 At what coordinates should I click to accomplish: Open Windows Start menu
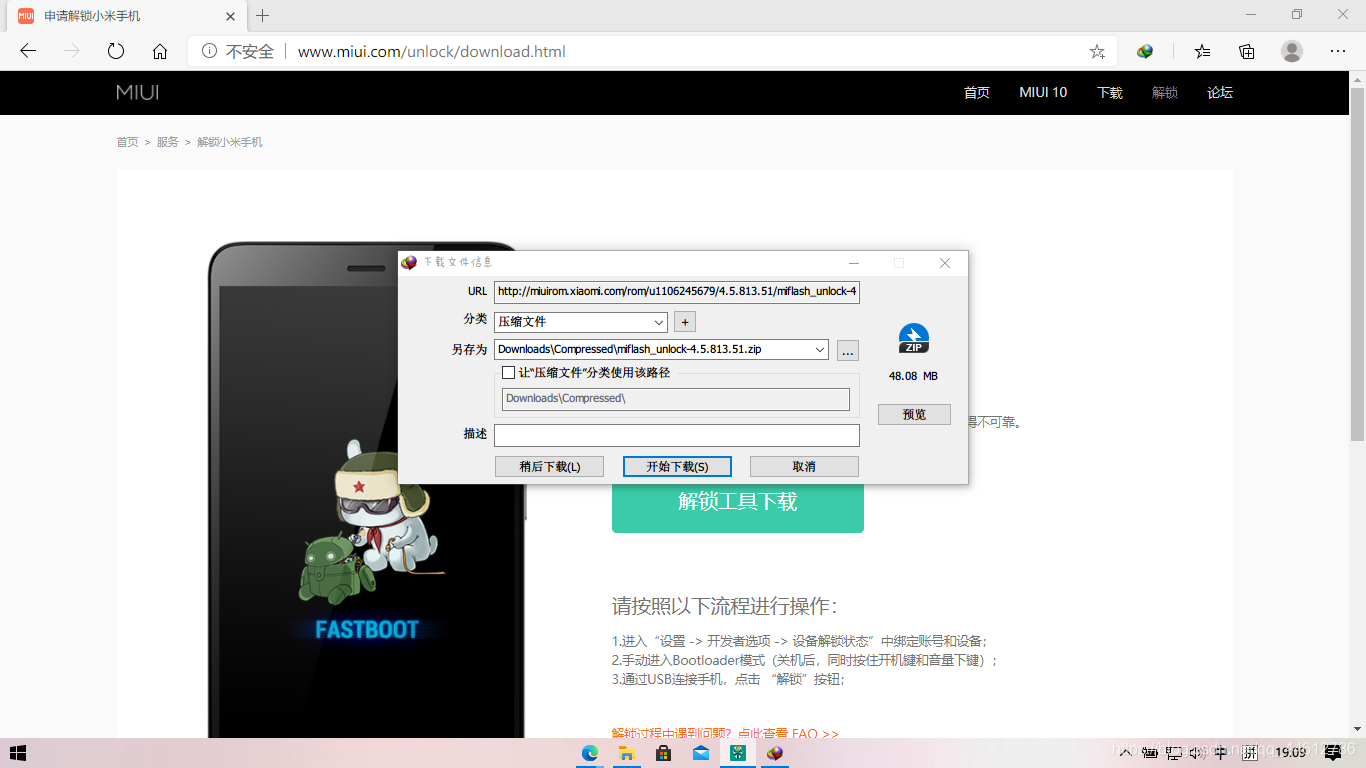click(17, 753)
